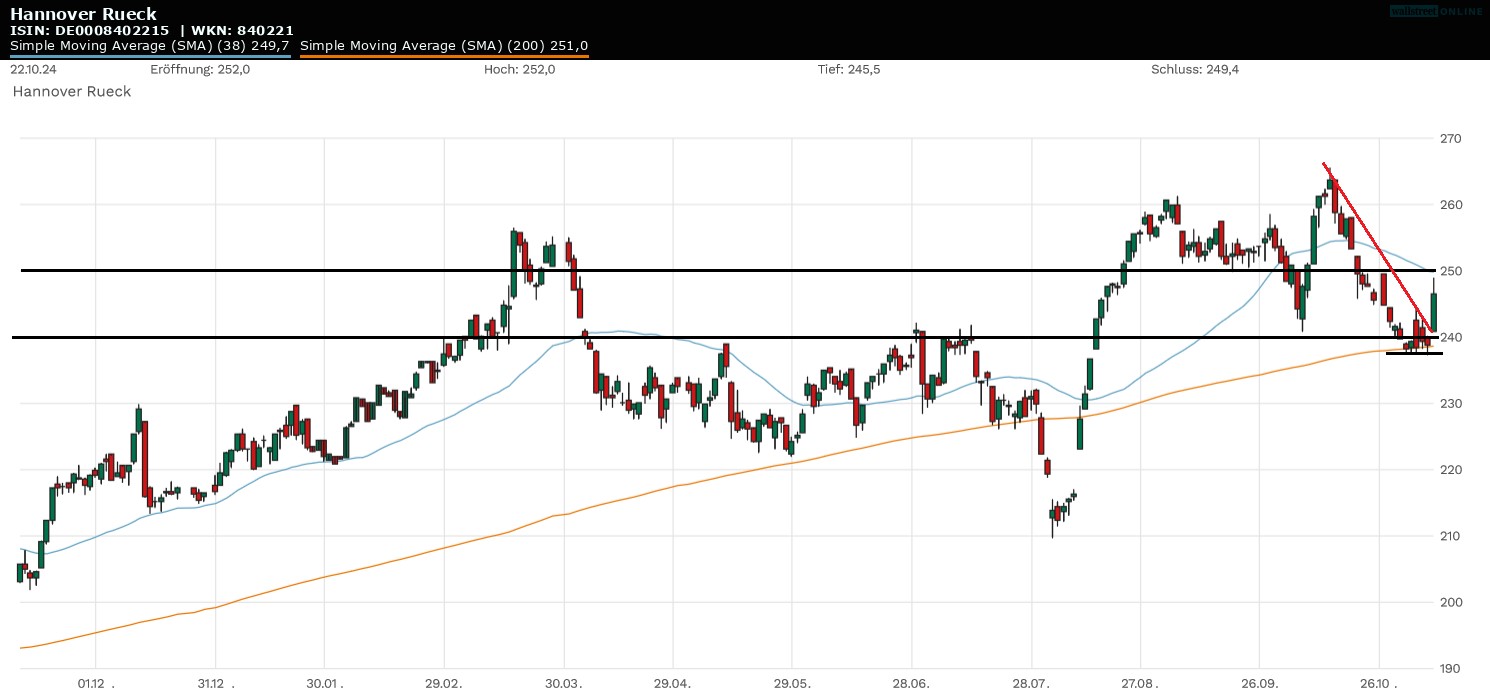
Task: Click the Eröffnung: 252,0 value
Action: pos(200,70)
